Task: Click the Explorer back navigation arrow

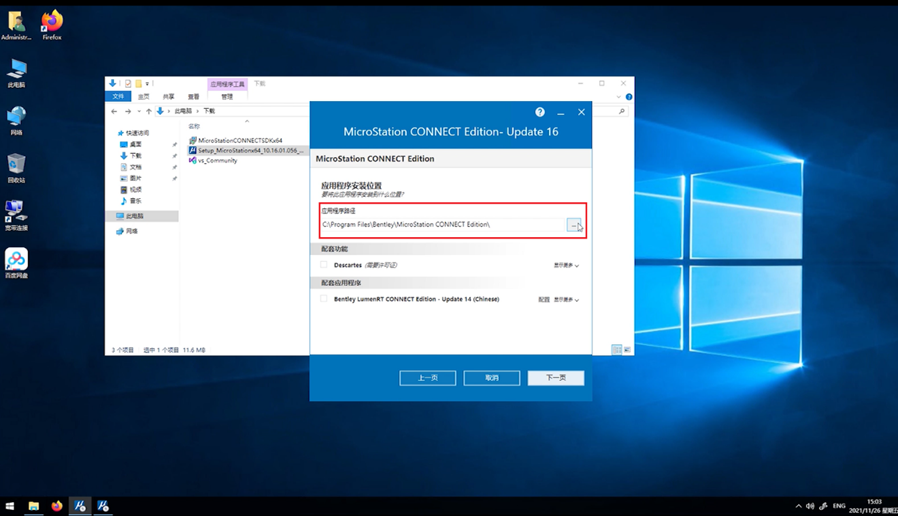Action: [x=114, y=111]
